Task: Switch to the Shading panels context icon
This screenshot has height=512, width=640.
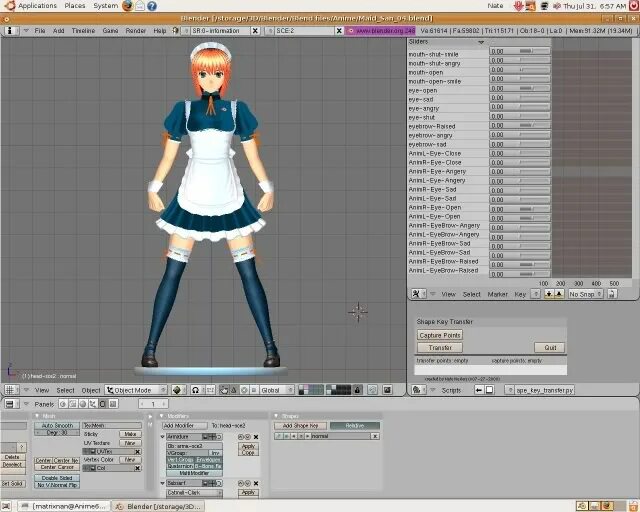Action: 83,404
